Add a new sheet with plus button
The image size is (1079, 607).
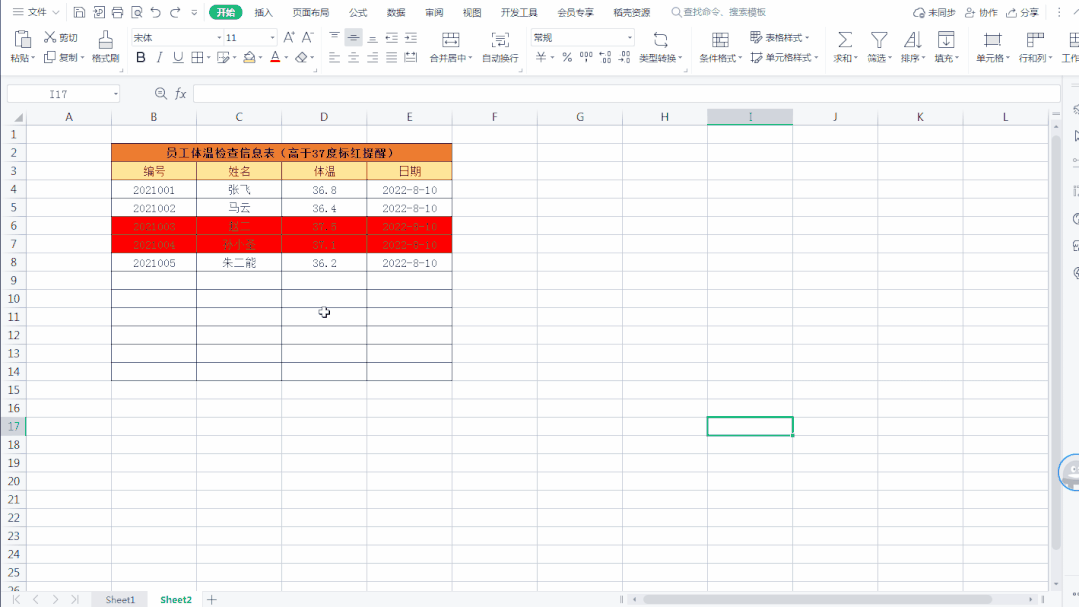coord(212,599)
